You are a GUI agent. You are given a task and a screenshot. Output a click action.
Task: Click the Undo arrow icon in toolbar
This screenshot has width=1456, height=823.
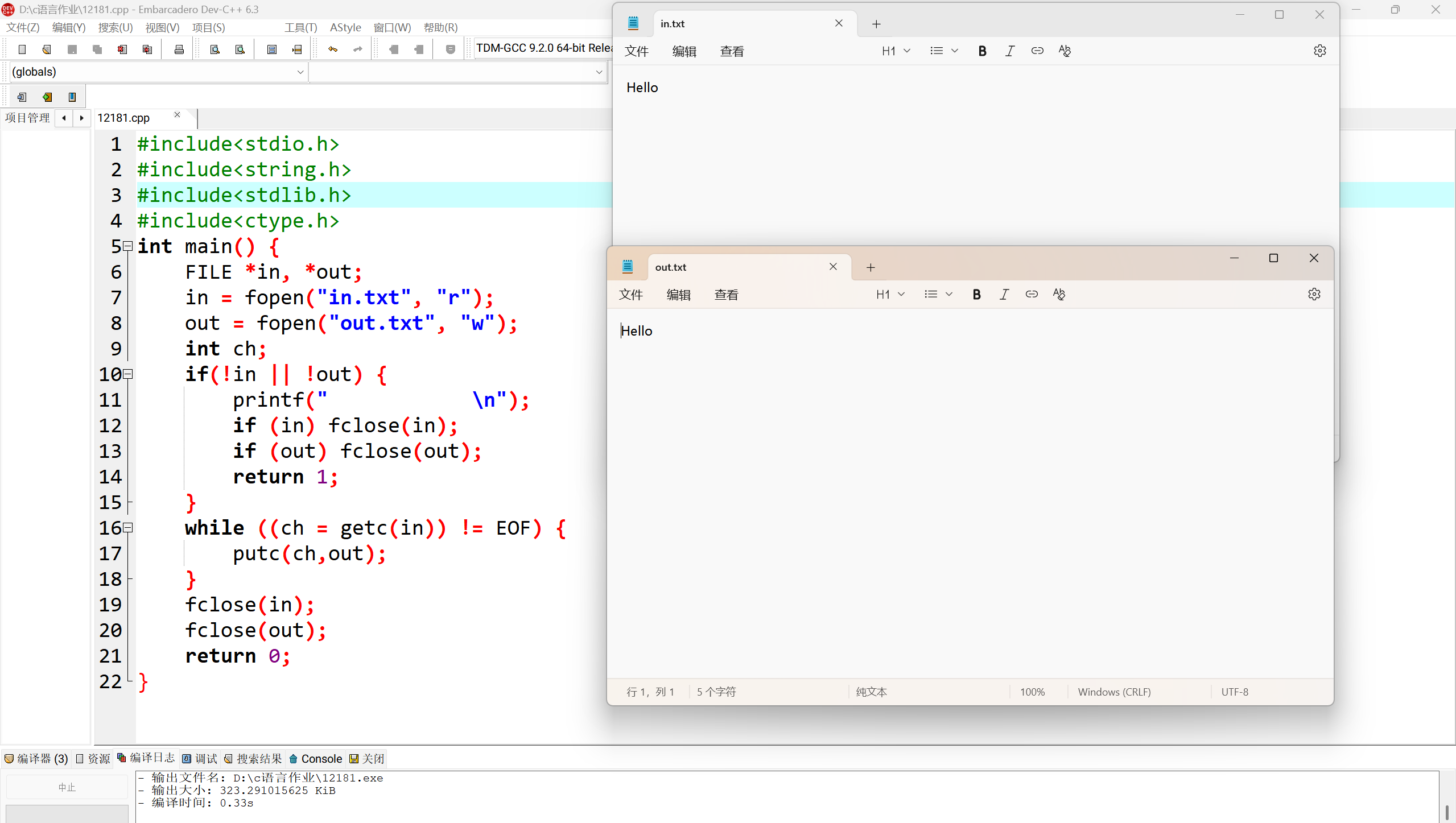point(333,49)
